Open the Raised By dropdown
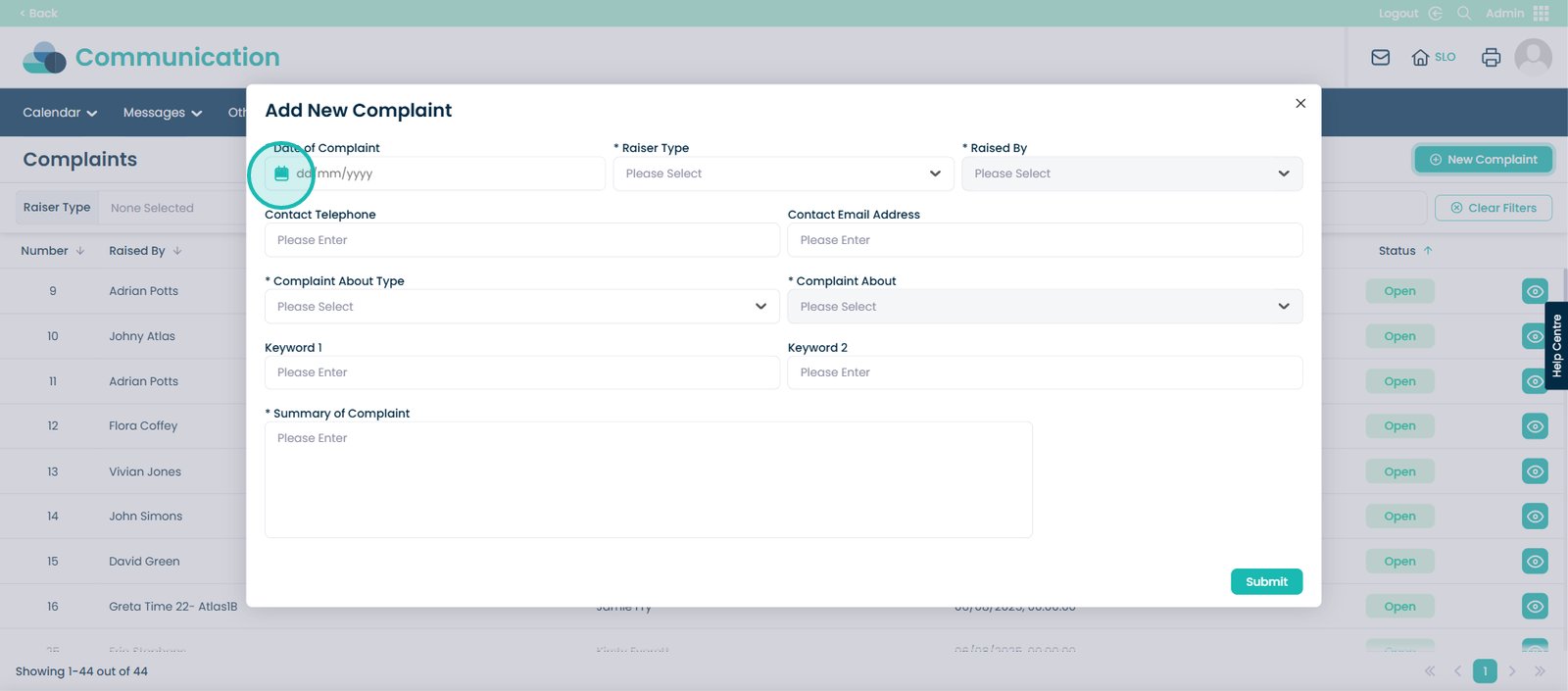1568x691 pixels. (x=1132, y=173)
